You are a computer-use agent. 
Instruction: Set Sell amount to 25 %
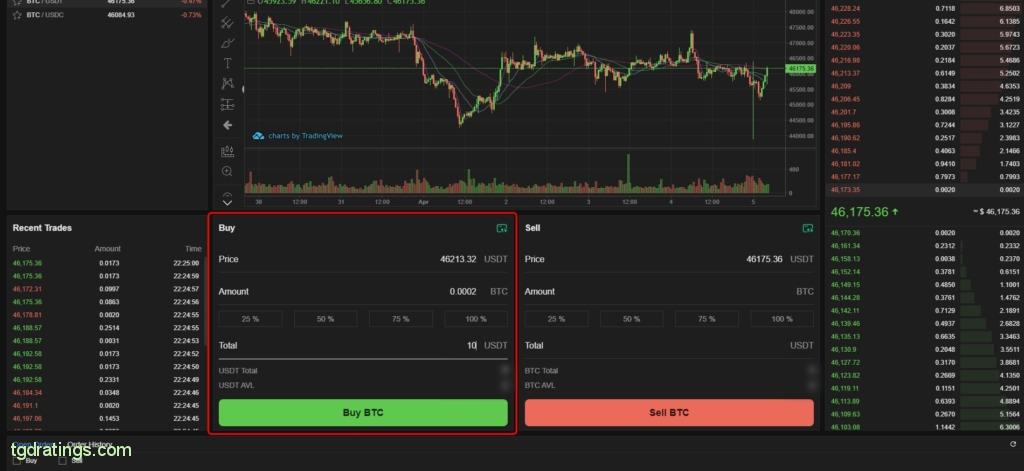tap(557, 319)
